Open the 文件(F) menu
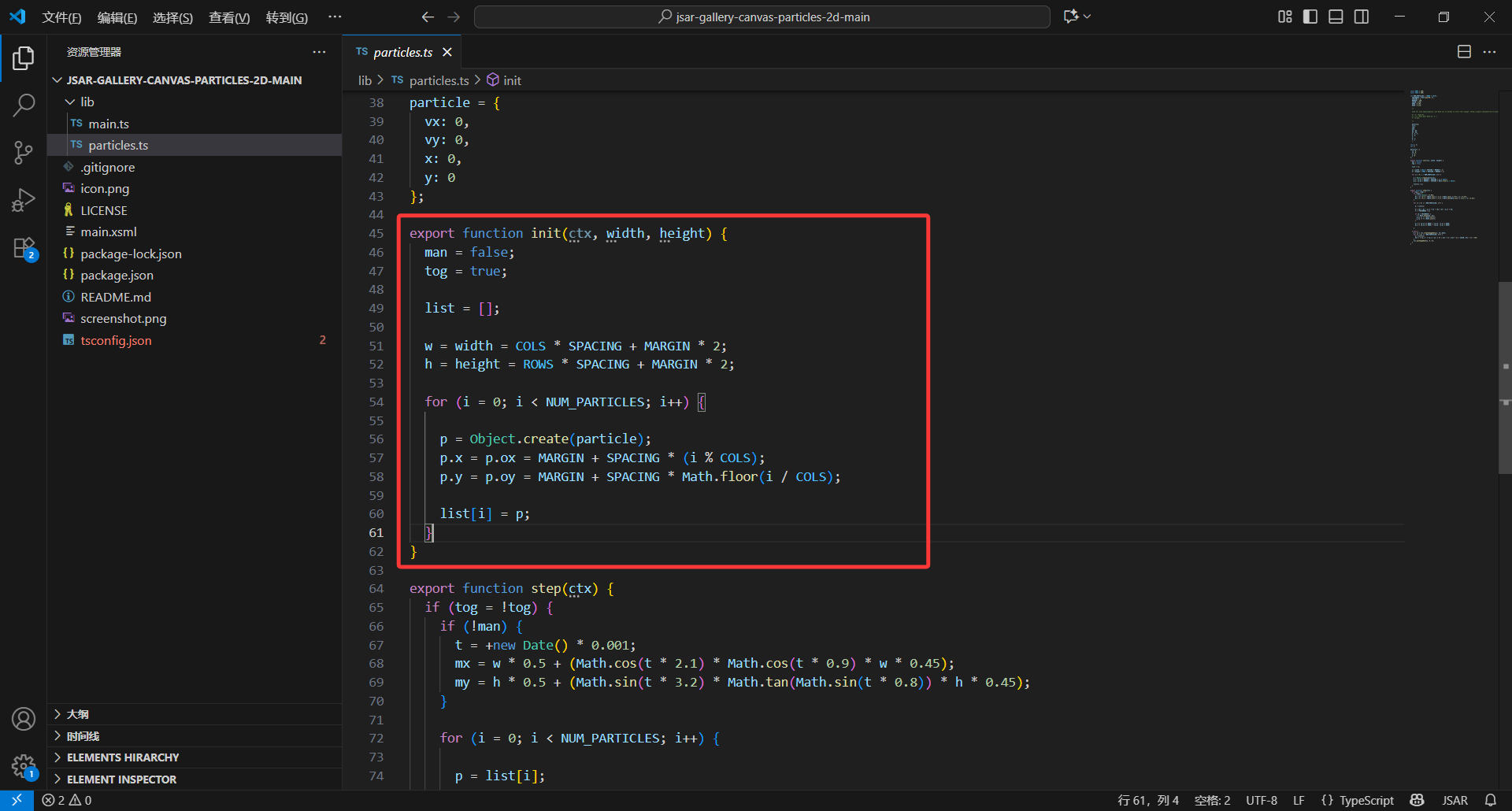Image resolution: width=1512 pixels, height=811 pixels. 61,17
